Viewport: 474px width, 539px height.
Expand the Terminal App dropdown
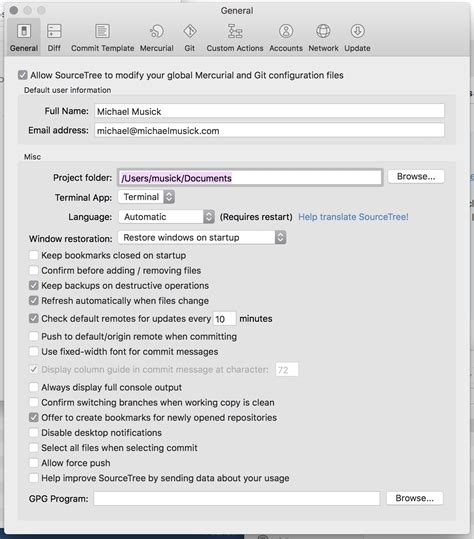tap(146, 197)
